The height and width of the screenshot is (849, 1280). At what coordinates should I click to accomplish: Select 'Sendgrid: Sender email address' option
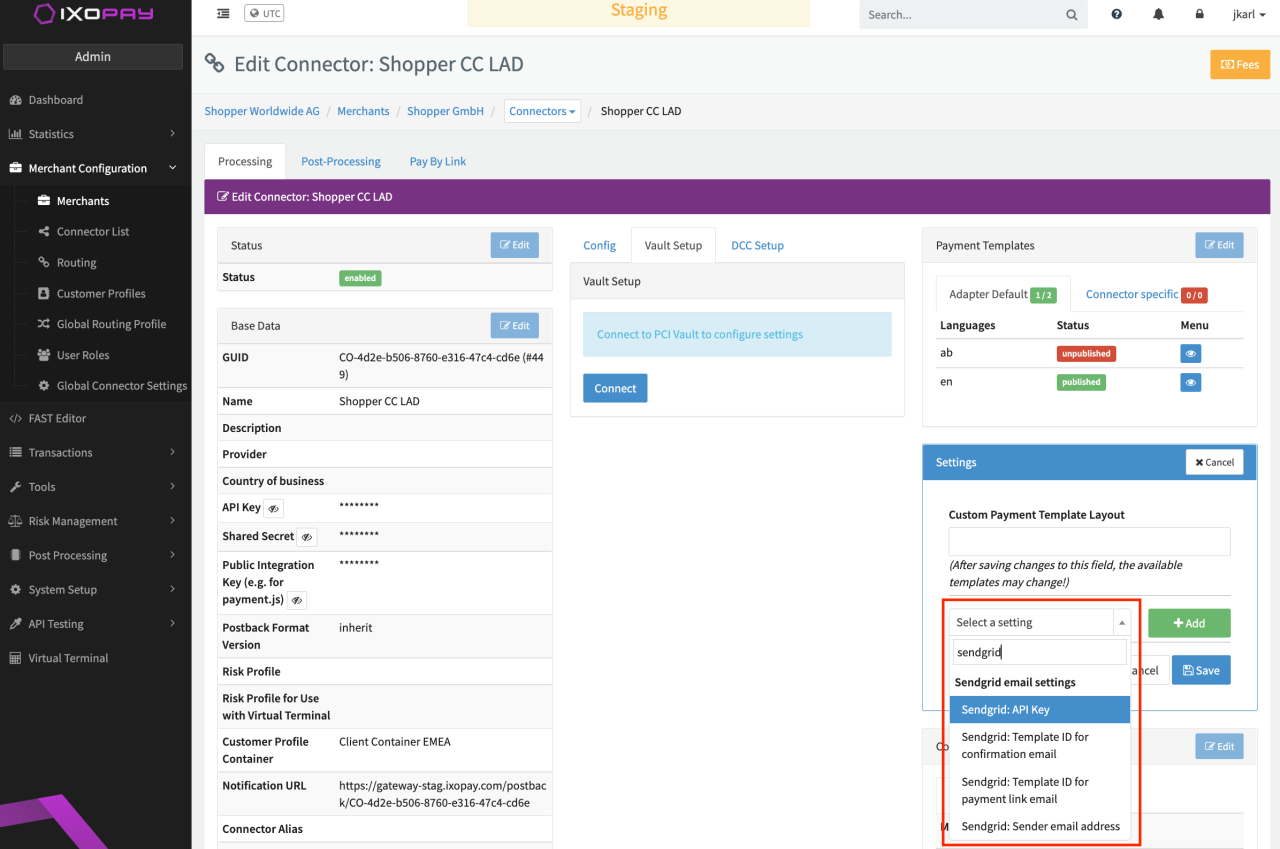tap(1040, 826)
